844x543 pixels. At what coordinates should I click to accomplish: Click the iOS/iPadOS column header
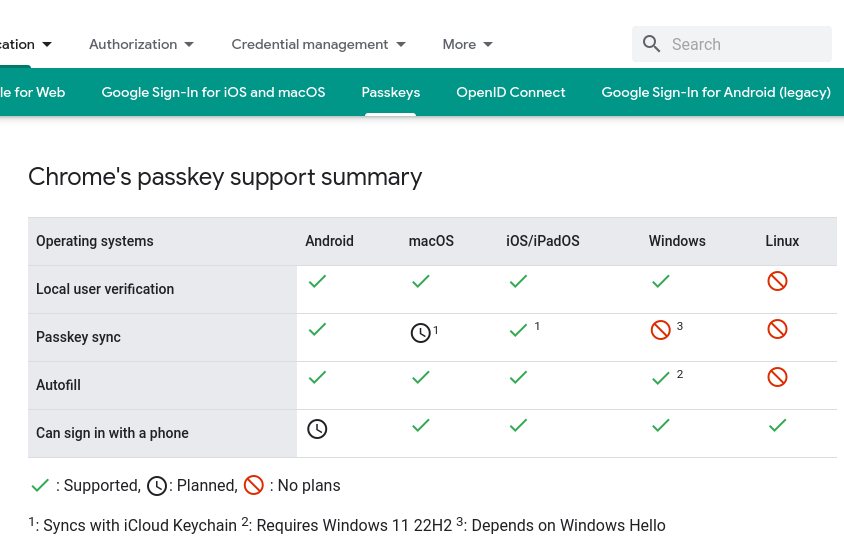tap(543, 241)
